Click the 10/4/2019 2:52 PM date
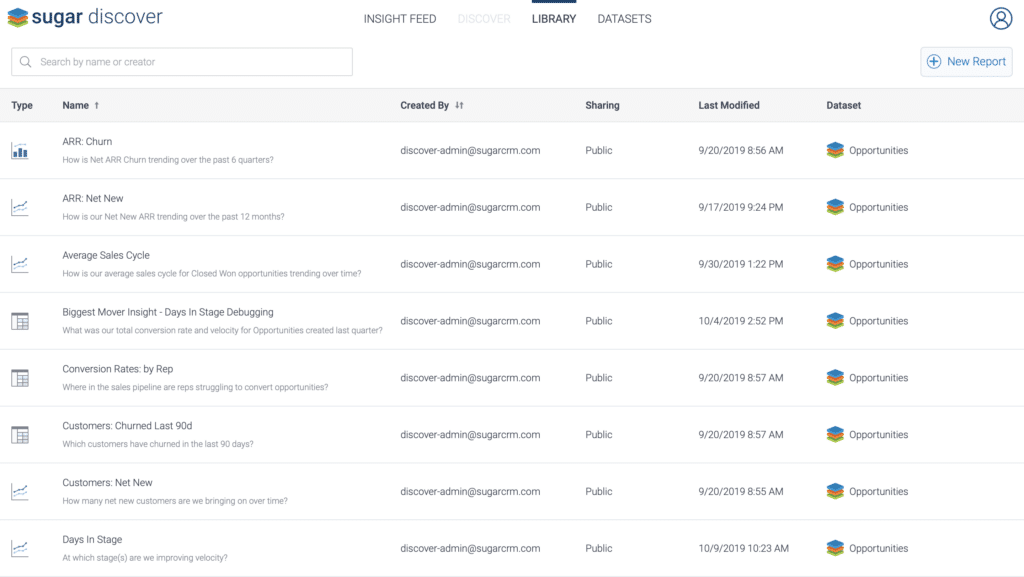1024x577 pixels. [741, 320]
